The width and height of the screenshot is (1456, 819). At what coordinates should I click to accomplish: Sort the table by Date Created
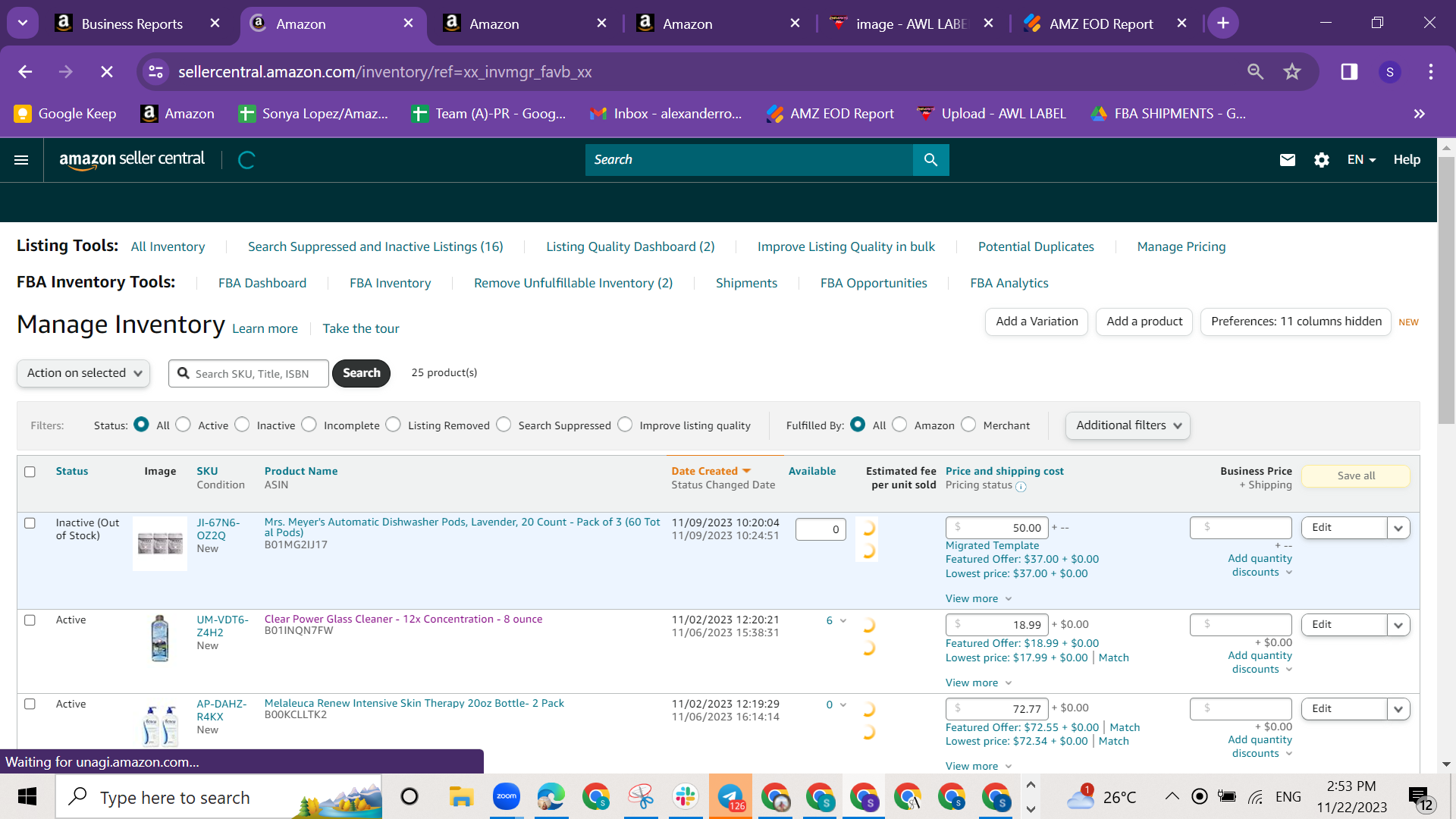711,472
